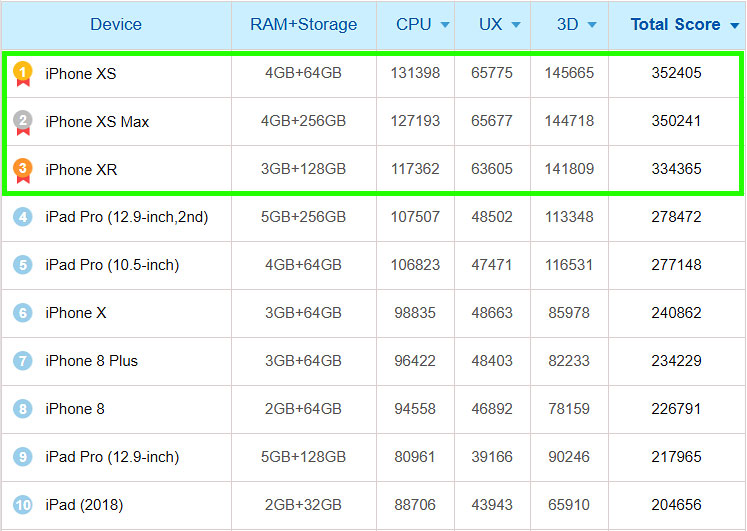Click the rank 9 badge icon

pos(22,457)
